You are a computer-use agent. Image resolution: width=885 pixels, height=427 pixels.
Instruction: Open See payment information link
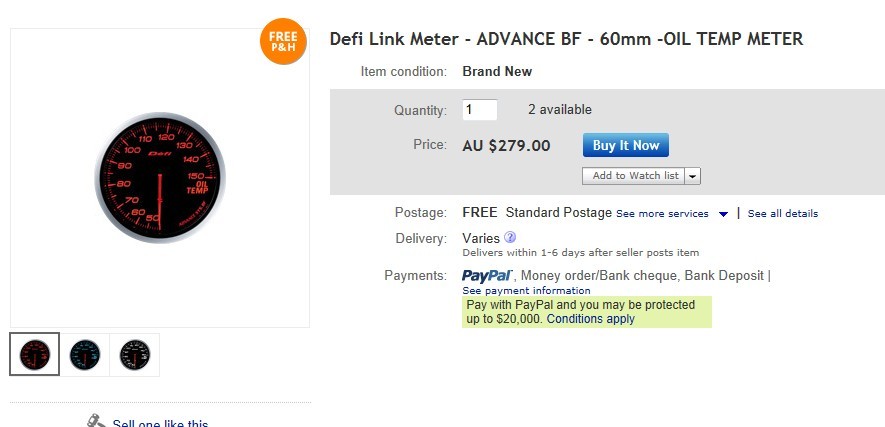tap(526, 291)
